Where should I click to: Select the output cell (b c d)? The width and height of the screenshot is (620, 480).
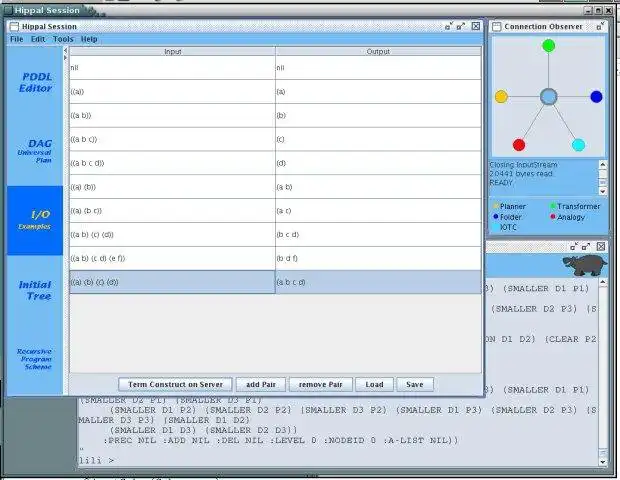pyautogui.click(x=378, y=234)
